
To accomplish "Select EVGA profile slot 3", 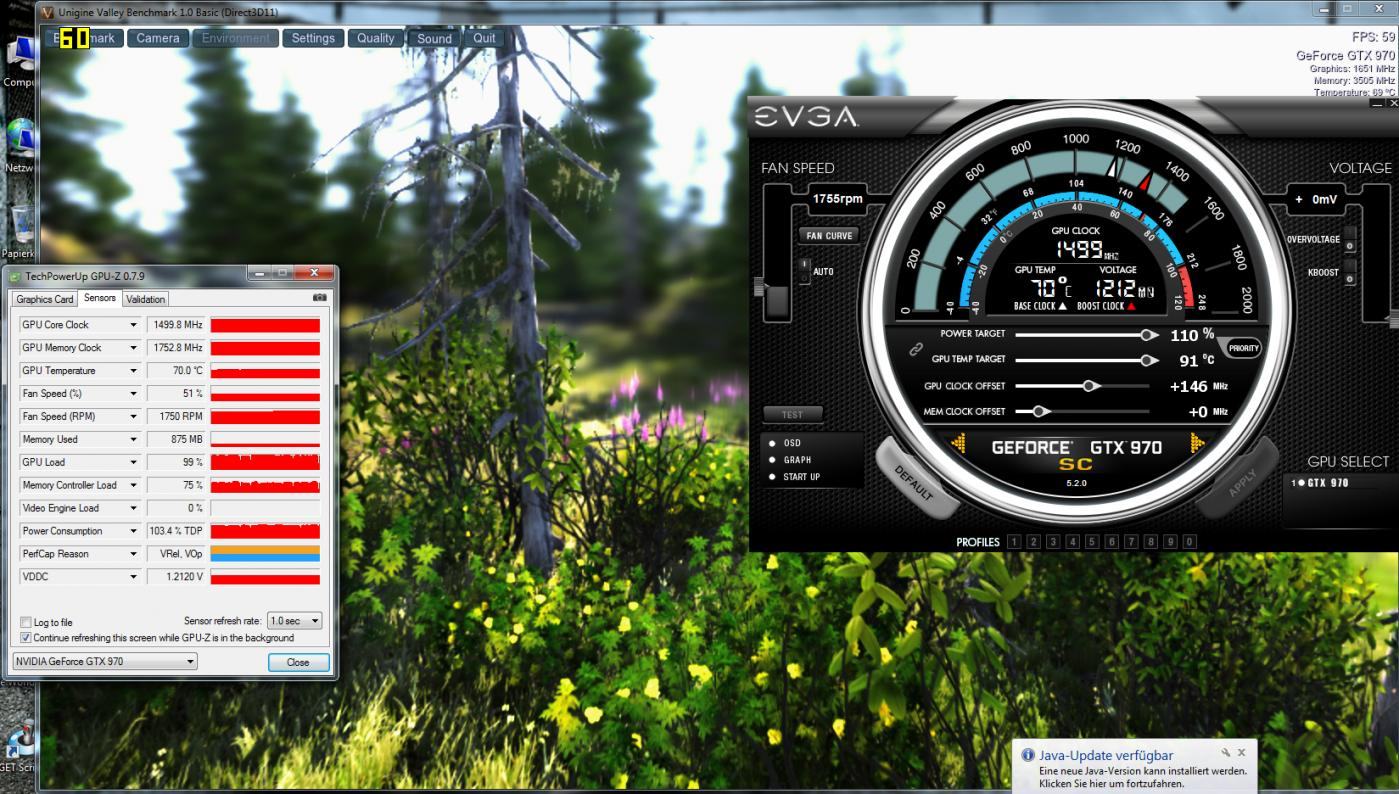I will [x=1052, y=542].
